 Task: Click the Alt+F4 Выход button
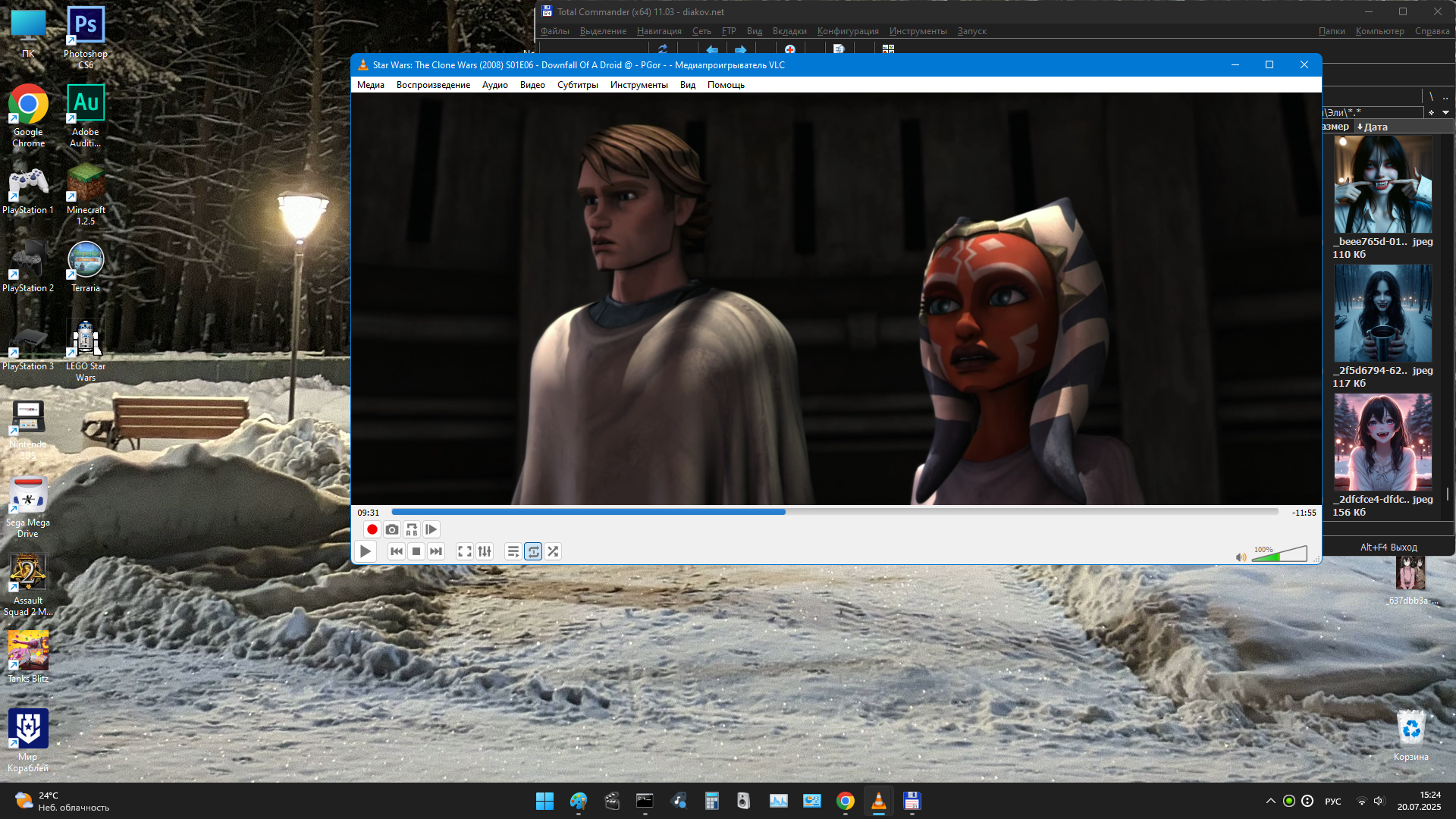click(x=1388, y=548)
